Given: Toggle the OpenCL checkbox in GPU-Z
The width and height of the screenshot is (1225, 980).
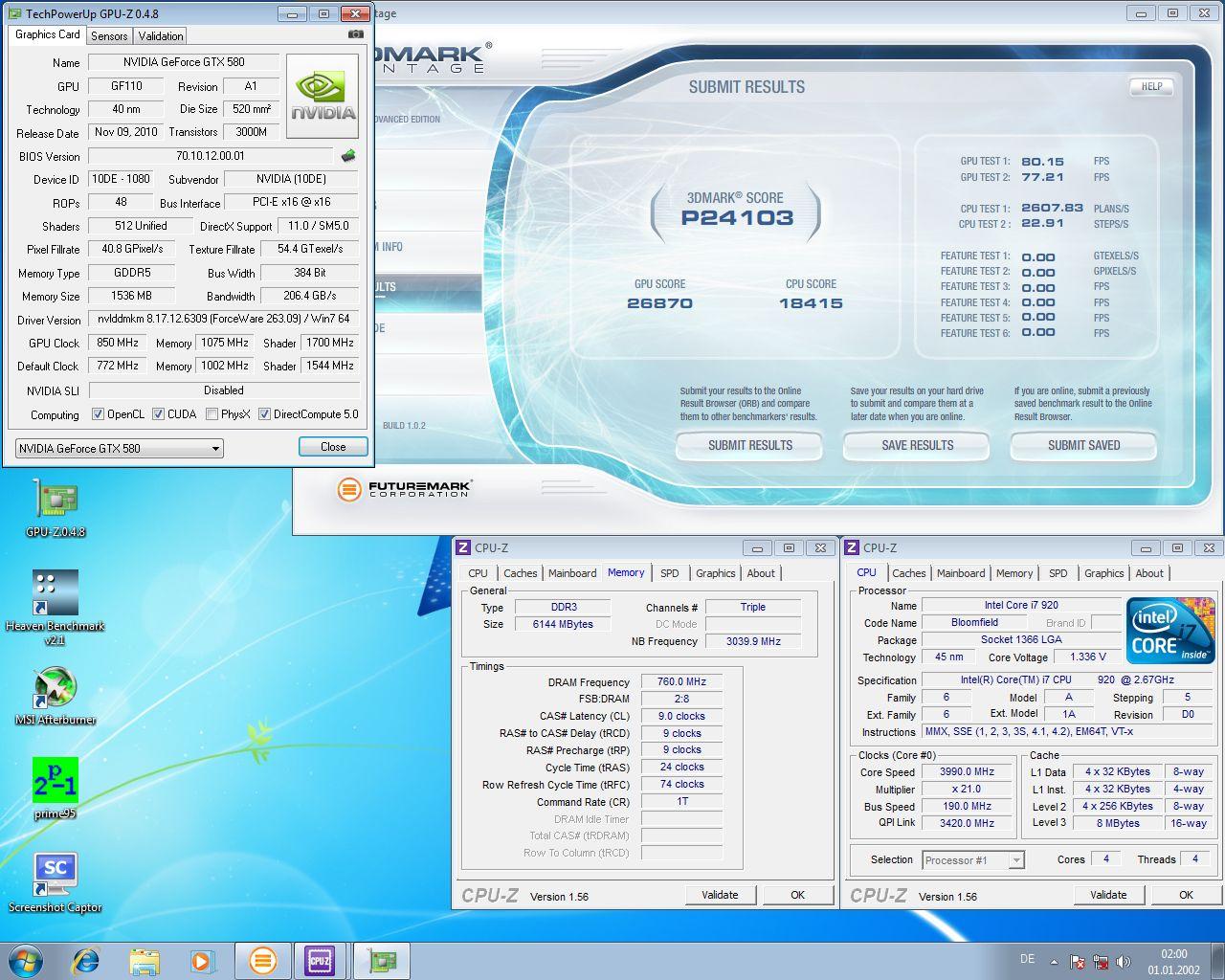Looking at the screenshot, I should [x=98, y=414].
